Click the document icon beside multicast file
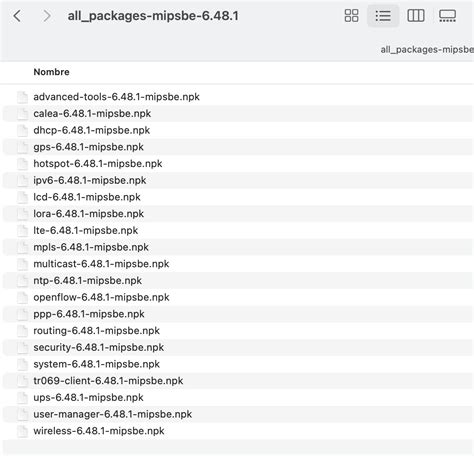Image resolution: width=474 pixels, height=456 pixels. [22, 264]
